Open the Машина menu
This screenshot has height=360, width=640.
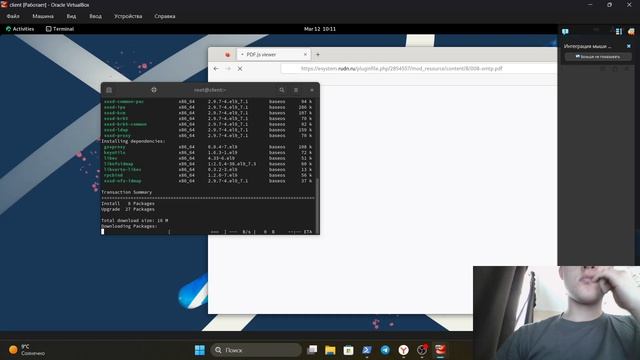tap(43, 16)
